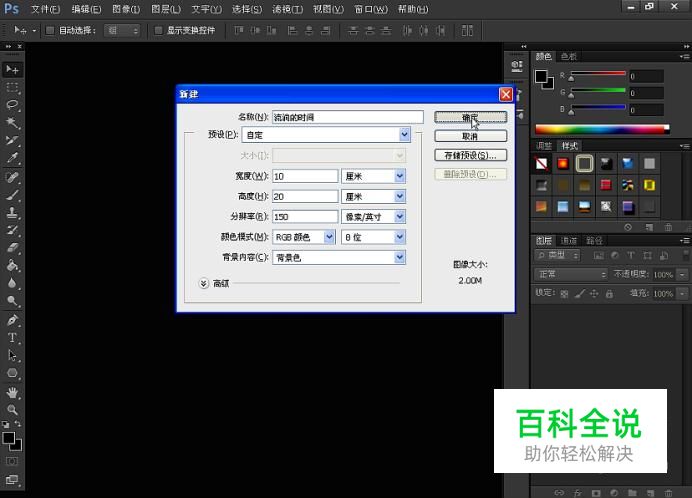
Task: Click the 存储预设(S)... button
Action: click(470, 155)
